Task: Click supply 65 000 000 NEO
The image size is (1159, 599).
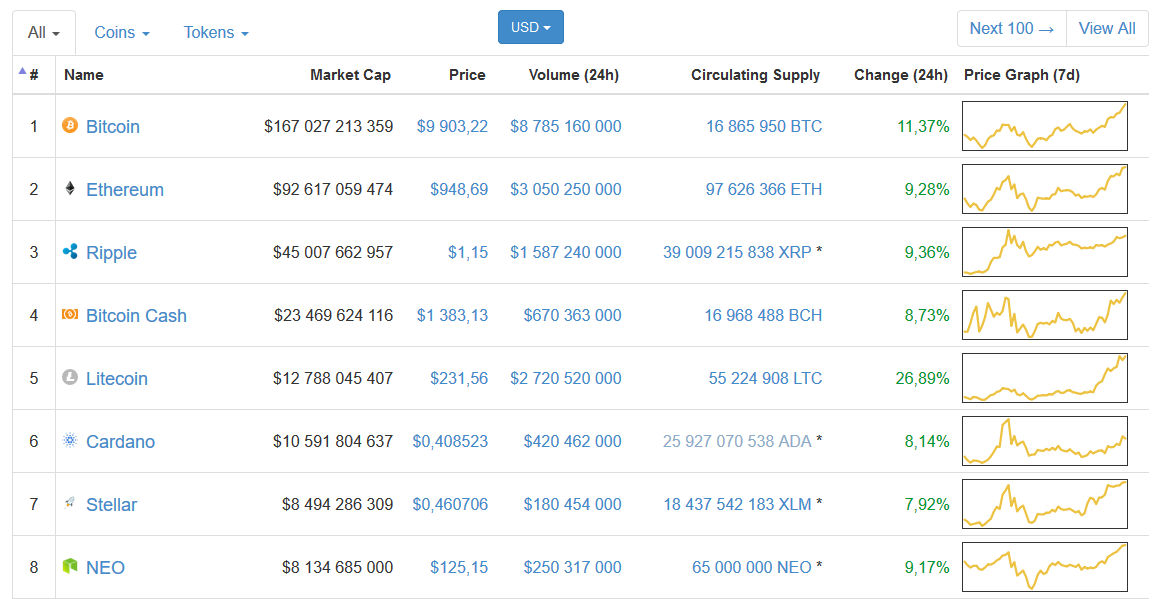Action: tap(752, 567)
